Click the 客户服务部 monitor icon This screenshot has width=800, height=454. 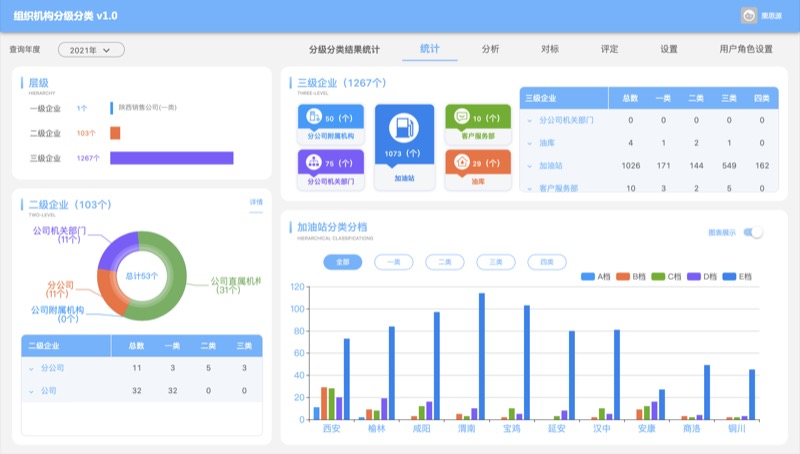462,116
